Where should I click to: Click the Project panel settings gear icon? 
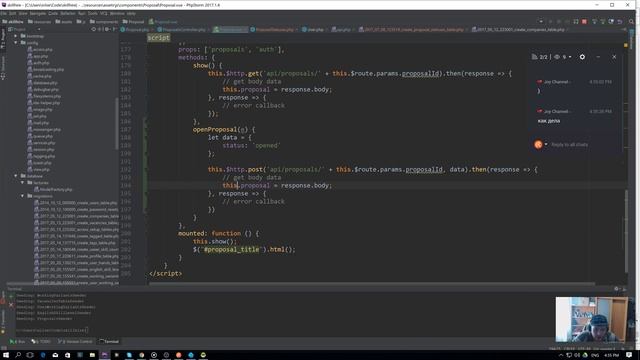click(107, 29)
